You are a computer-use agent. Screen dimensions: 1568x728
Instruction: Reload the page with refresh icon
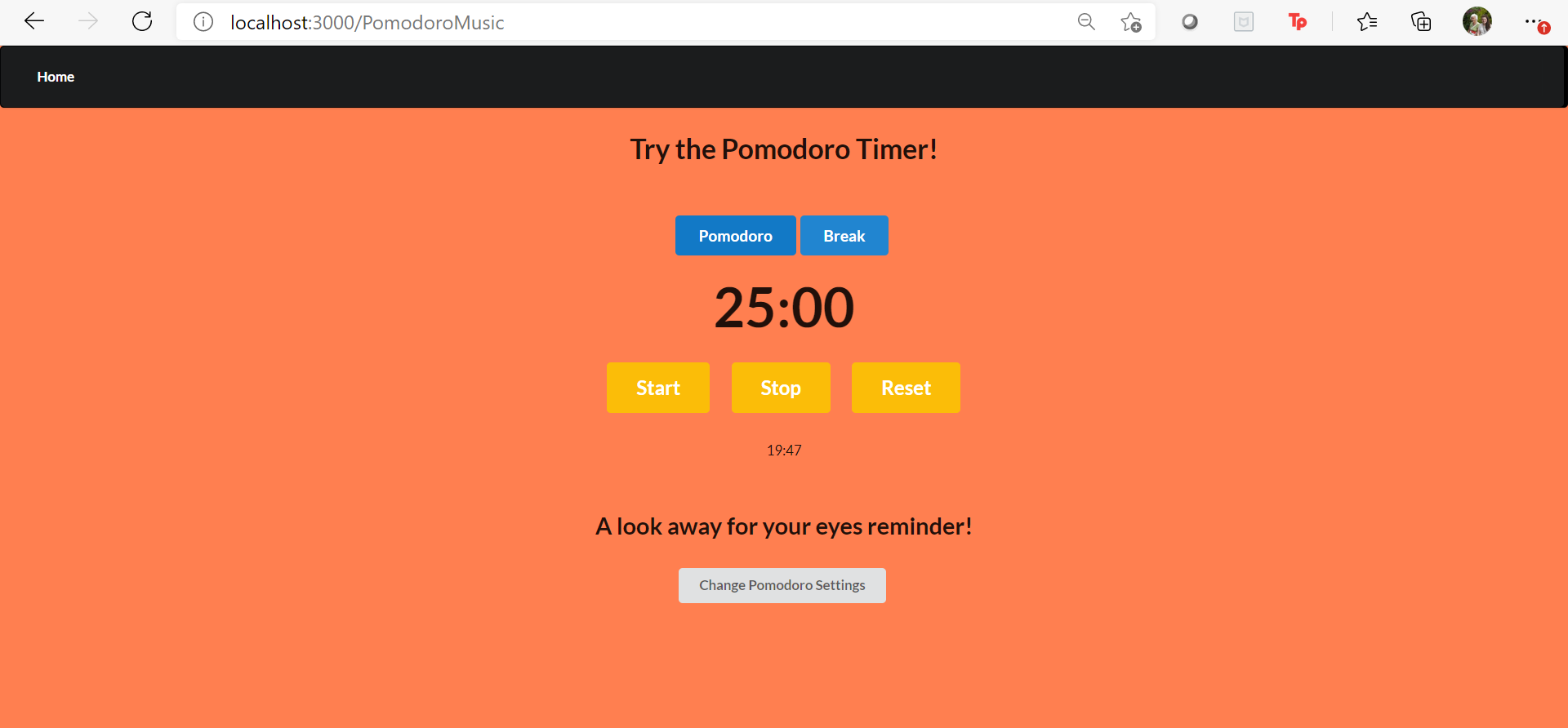coord(142,21)
